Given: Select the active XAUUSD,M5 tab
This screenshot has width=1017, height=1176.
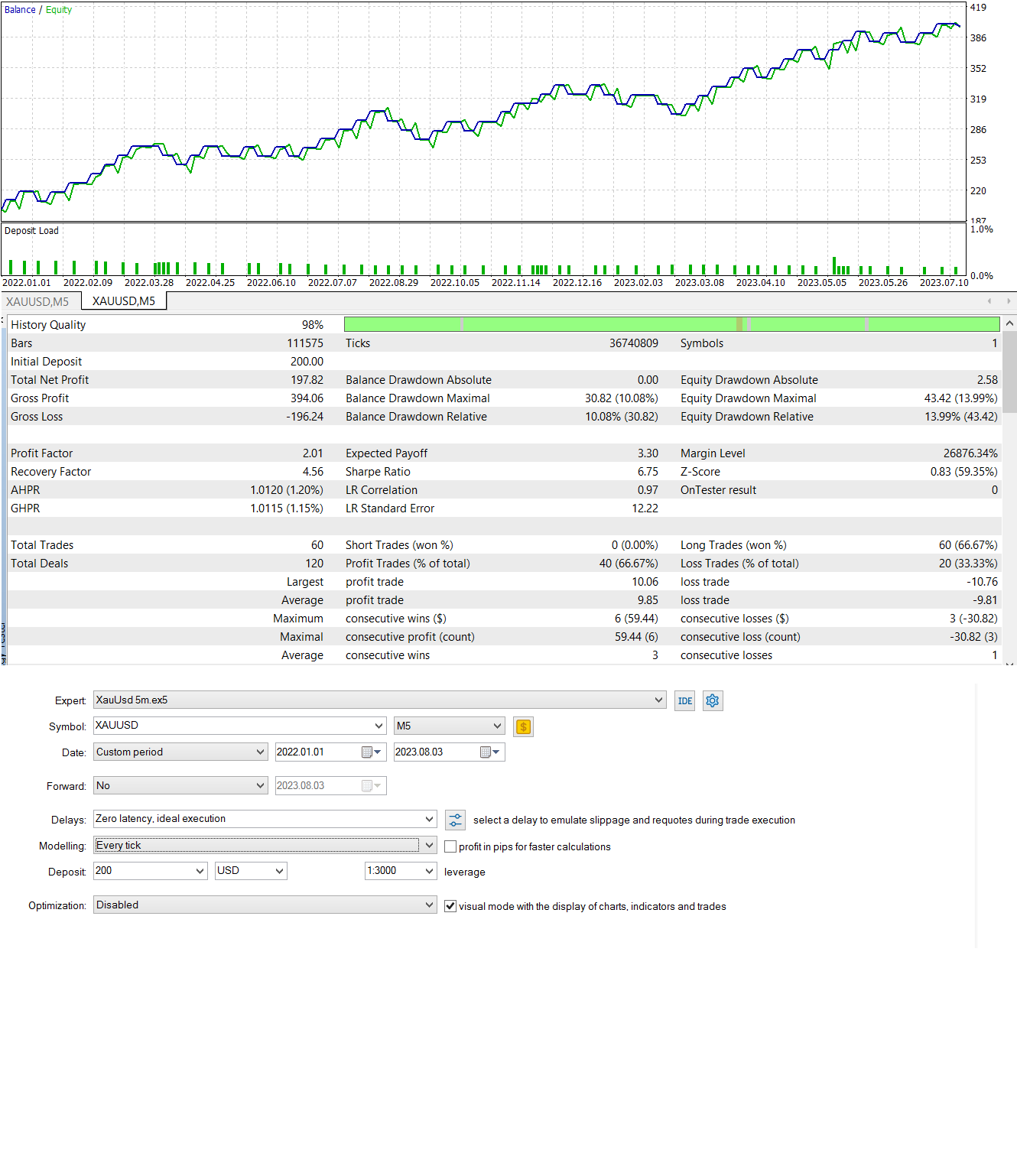Looking at the screenshot, I should click(124, 301).
